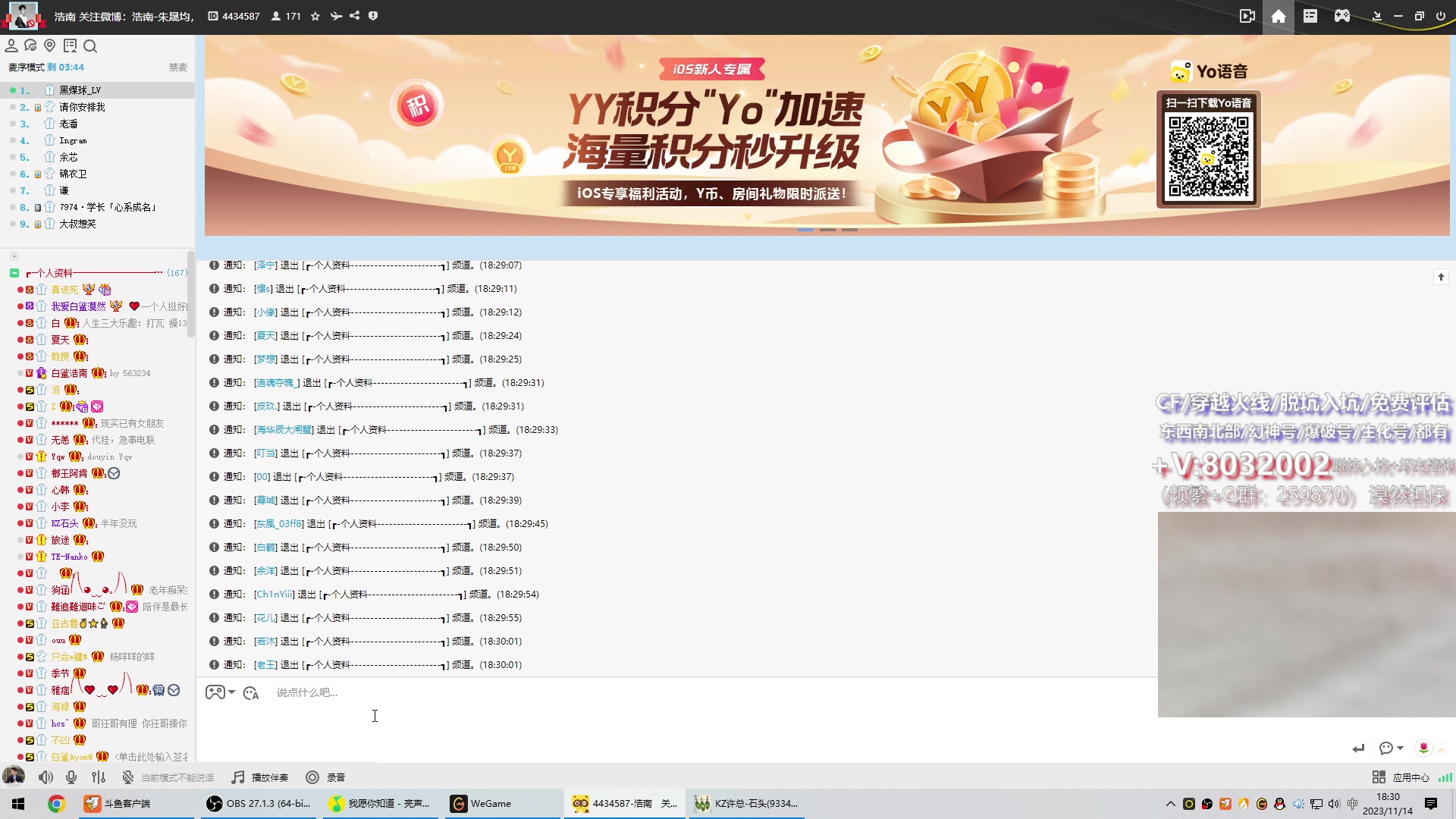Click the share channel icon
The image size is (1456, 819).
tap(354, 16)
